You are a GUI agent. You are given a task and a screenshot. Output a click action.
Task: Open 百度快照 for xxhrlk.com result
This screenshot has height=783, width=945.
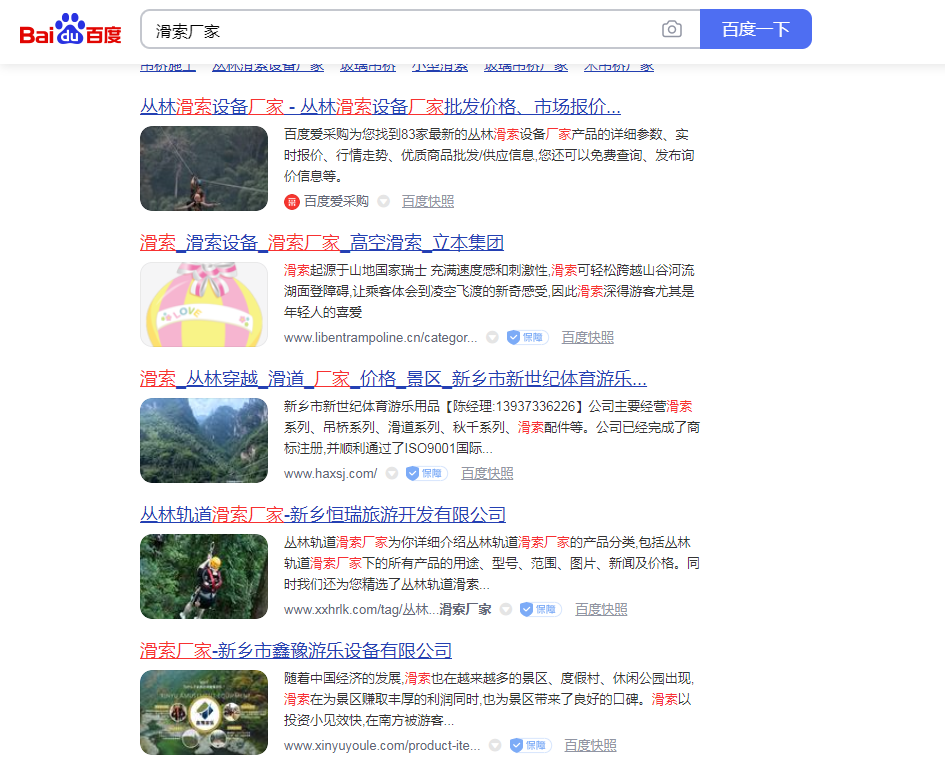[601, 609]
